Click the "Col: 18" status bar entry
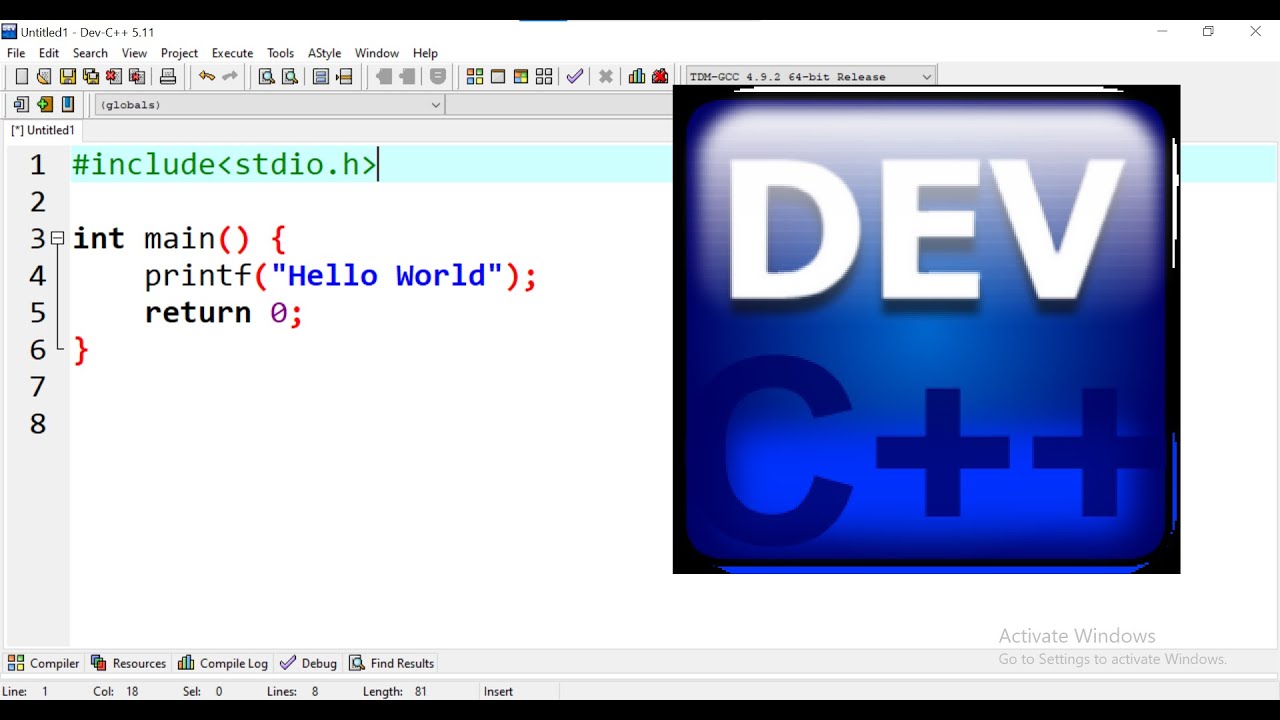1280x720 pixels. 116,691
